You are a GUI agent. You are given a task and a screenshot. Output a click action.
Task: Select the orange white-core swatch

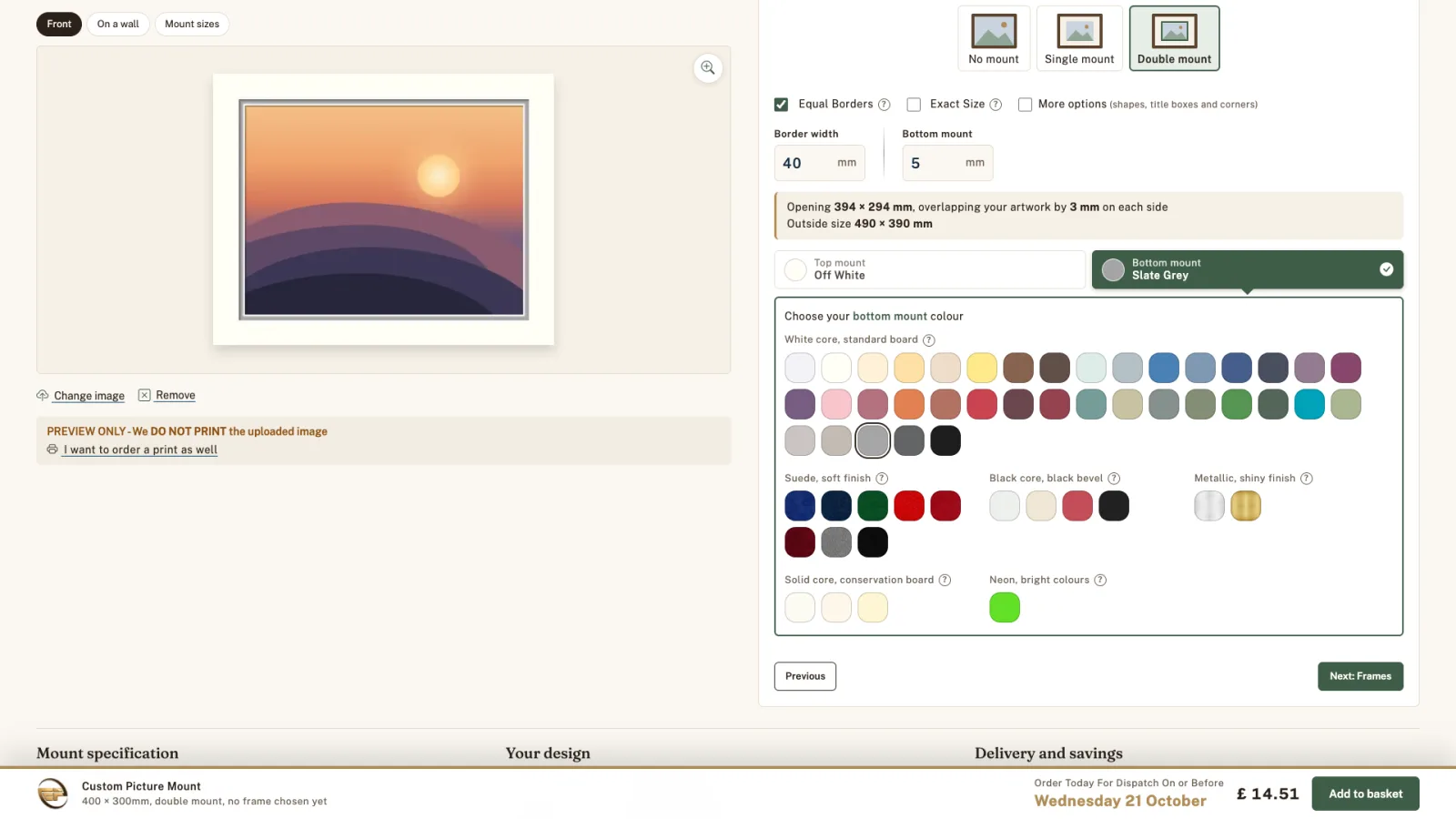click(x=909, y=404)
